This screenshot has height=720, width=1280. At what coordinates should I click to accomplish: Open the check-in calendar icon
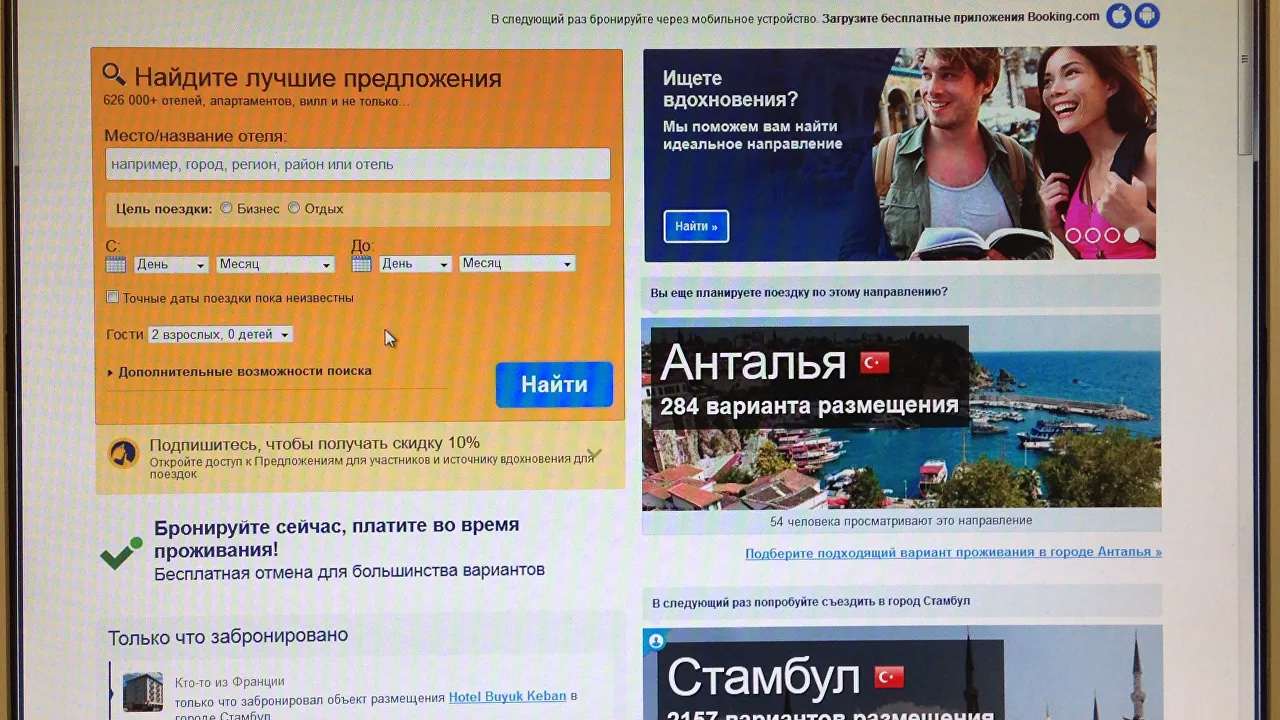[x=116, y=264]
